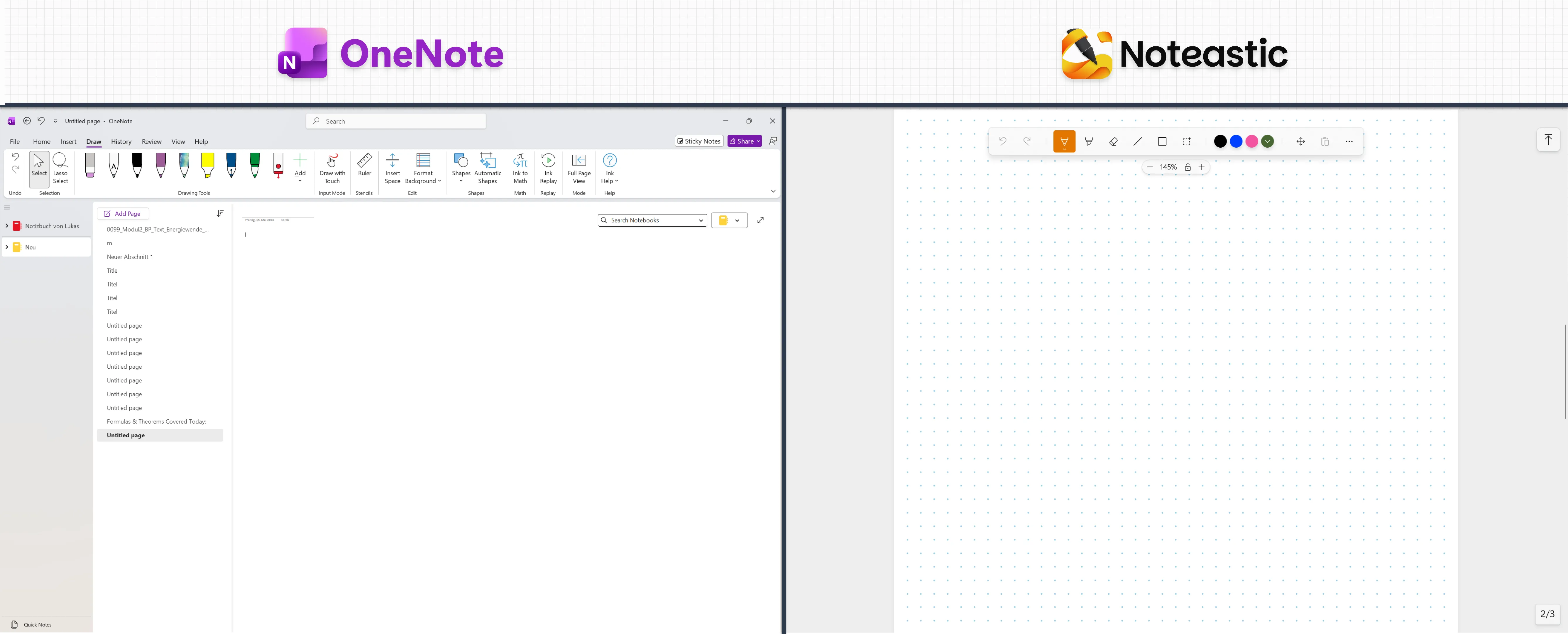Switch to the Home tab
Viewport: 1568px width, 634px height.
pos(41,141)
